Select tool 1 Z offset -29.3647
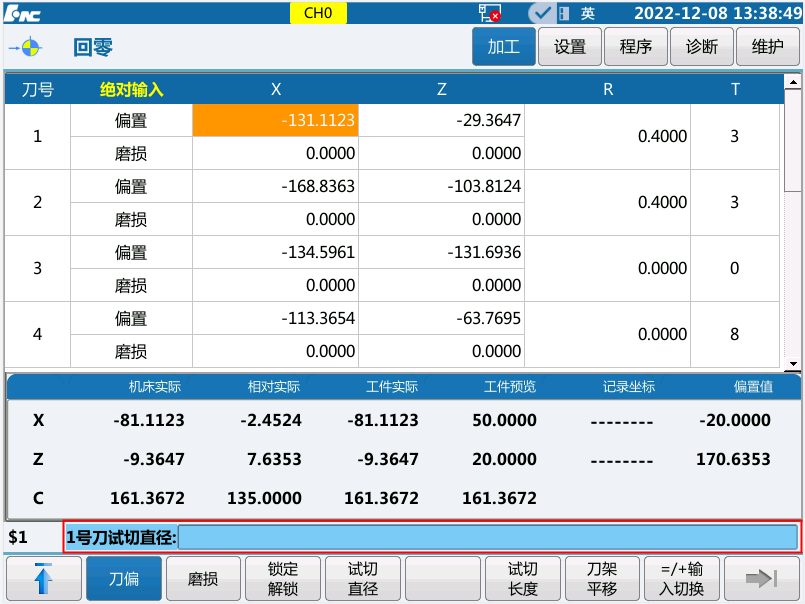Viewport: 805px width, 604px height. point(442,120)
